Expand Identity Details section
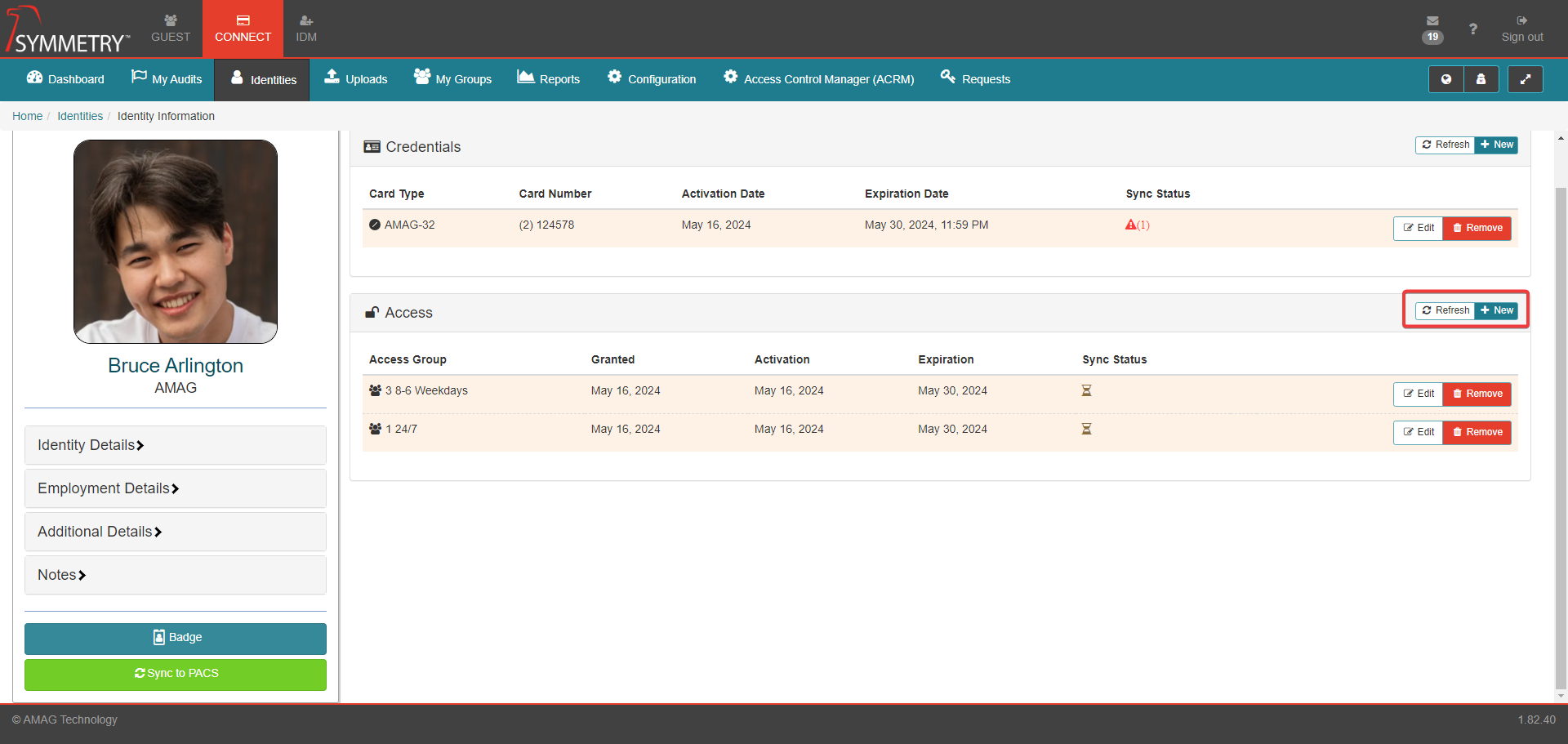The height and width of the screenshot is (744, 1568). [x=176, y=445]
